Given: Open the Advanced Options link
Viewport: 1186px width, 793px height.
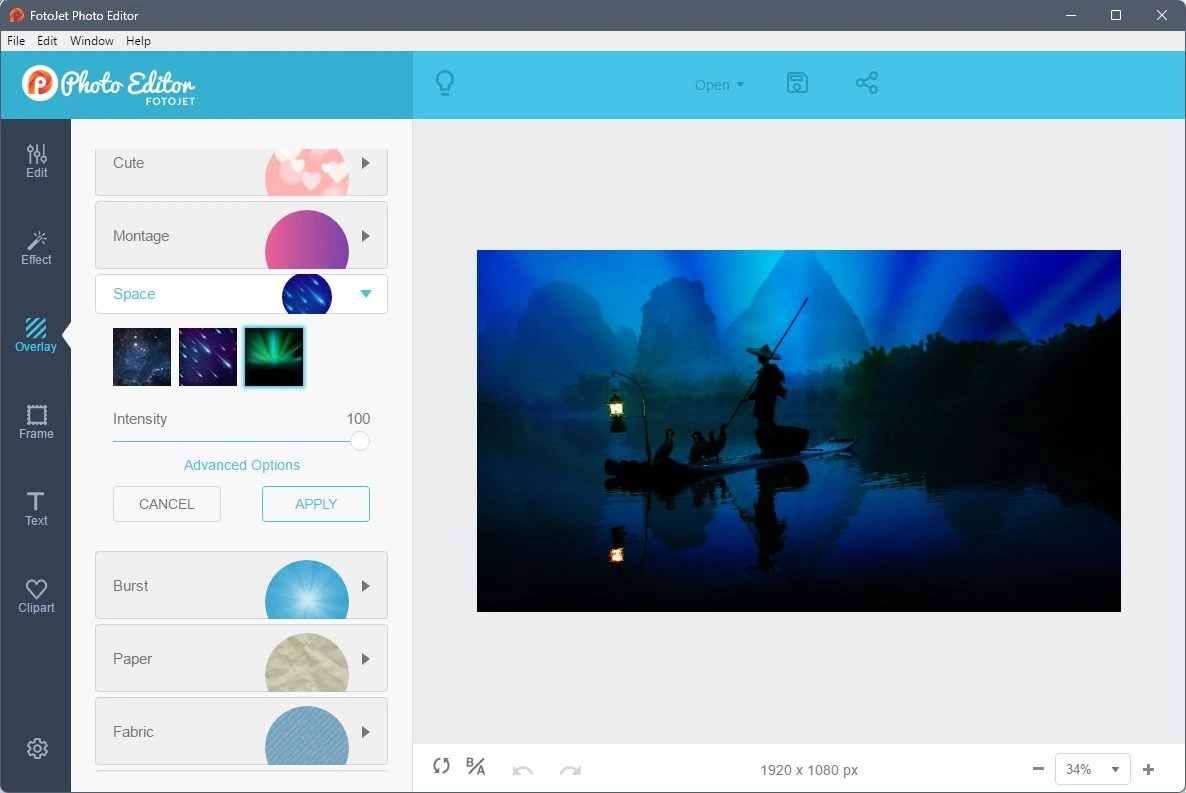Looking at the screenshot, I should point(241,465).
